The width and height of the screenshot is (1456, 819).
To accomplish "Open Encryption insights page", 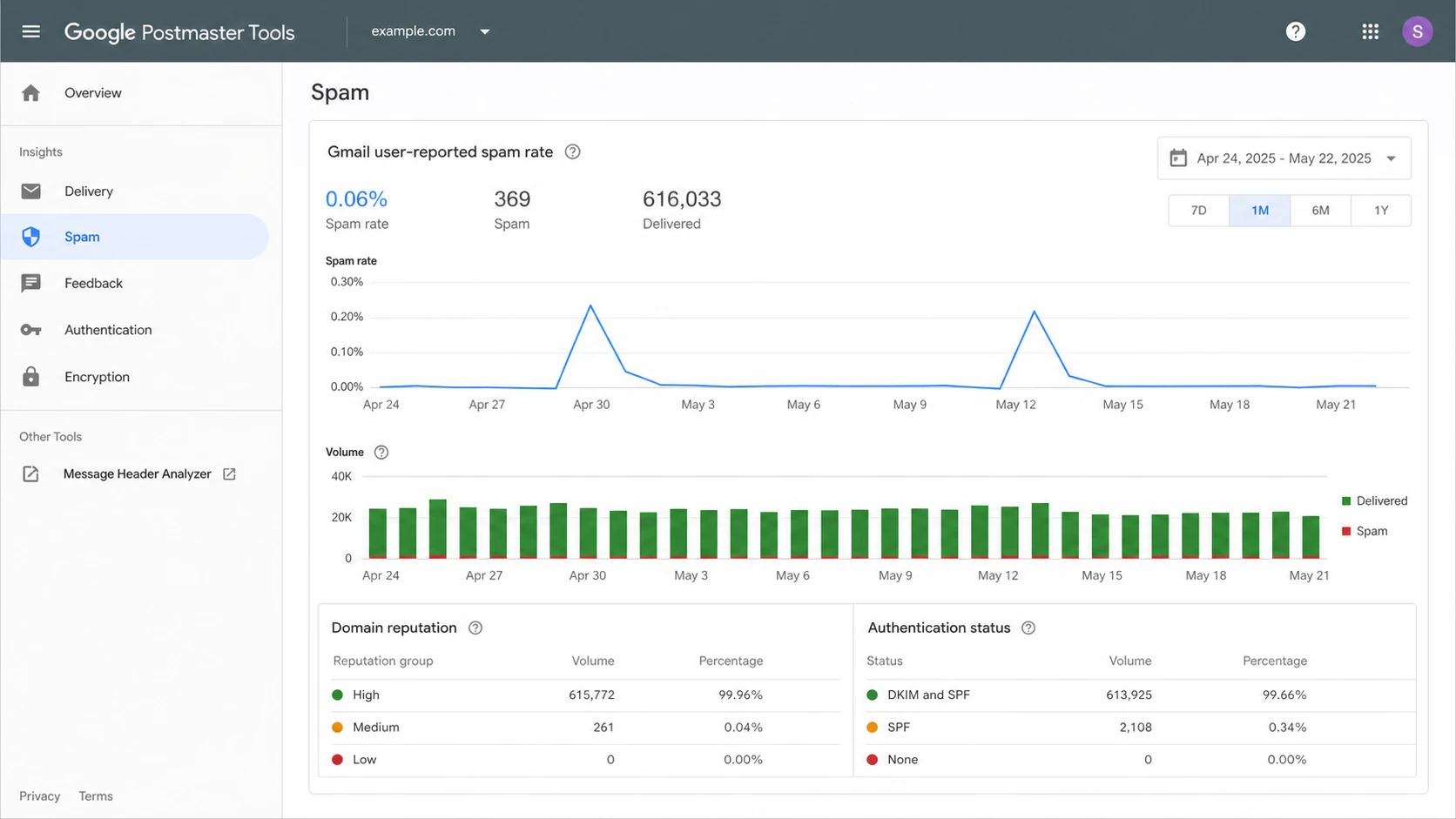I will 97,377.
